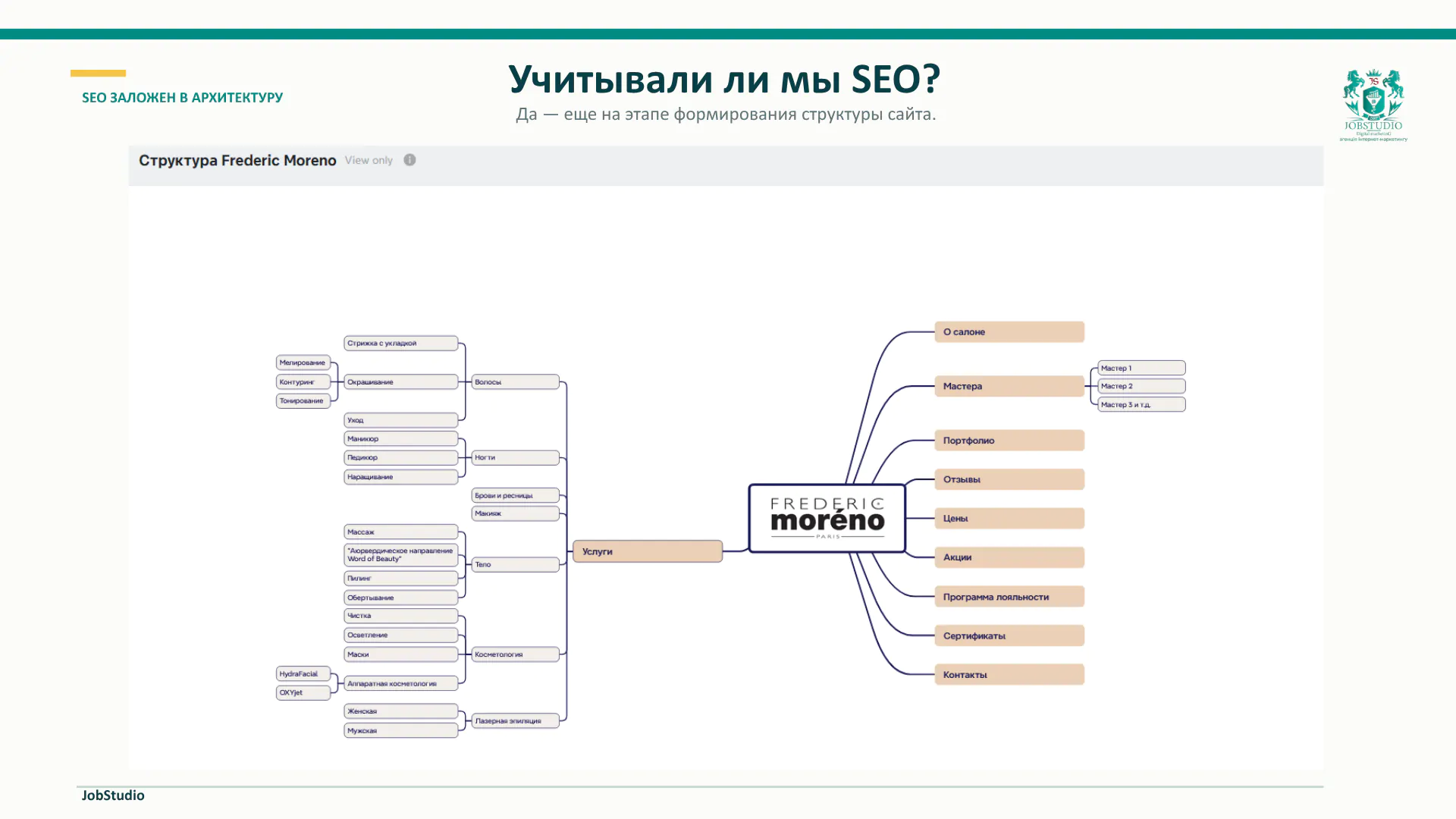The image size is (1456, 819).
Task: Click the 'Наращивание' node
Action: click(x=401, y=477)
